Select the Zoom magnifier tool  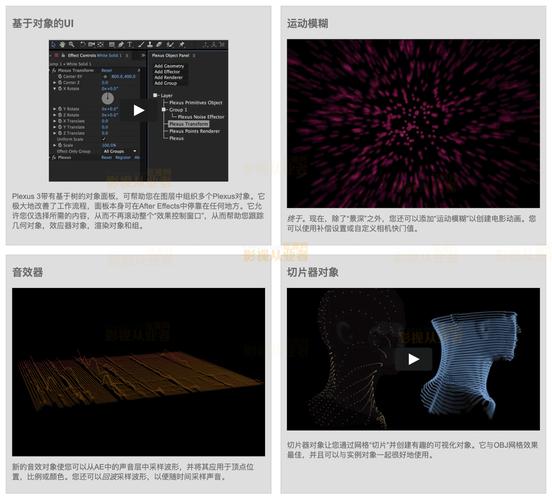[x=72, y=44]
